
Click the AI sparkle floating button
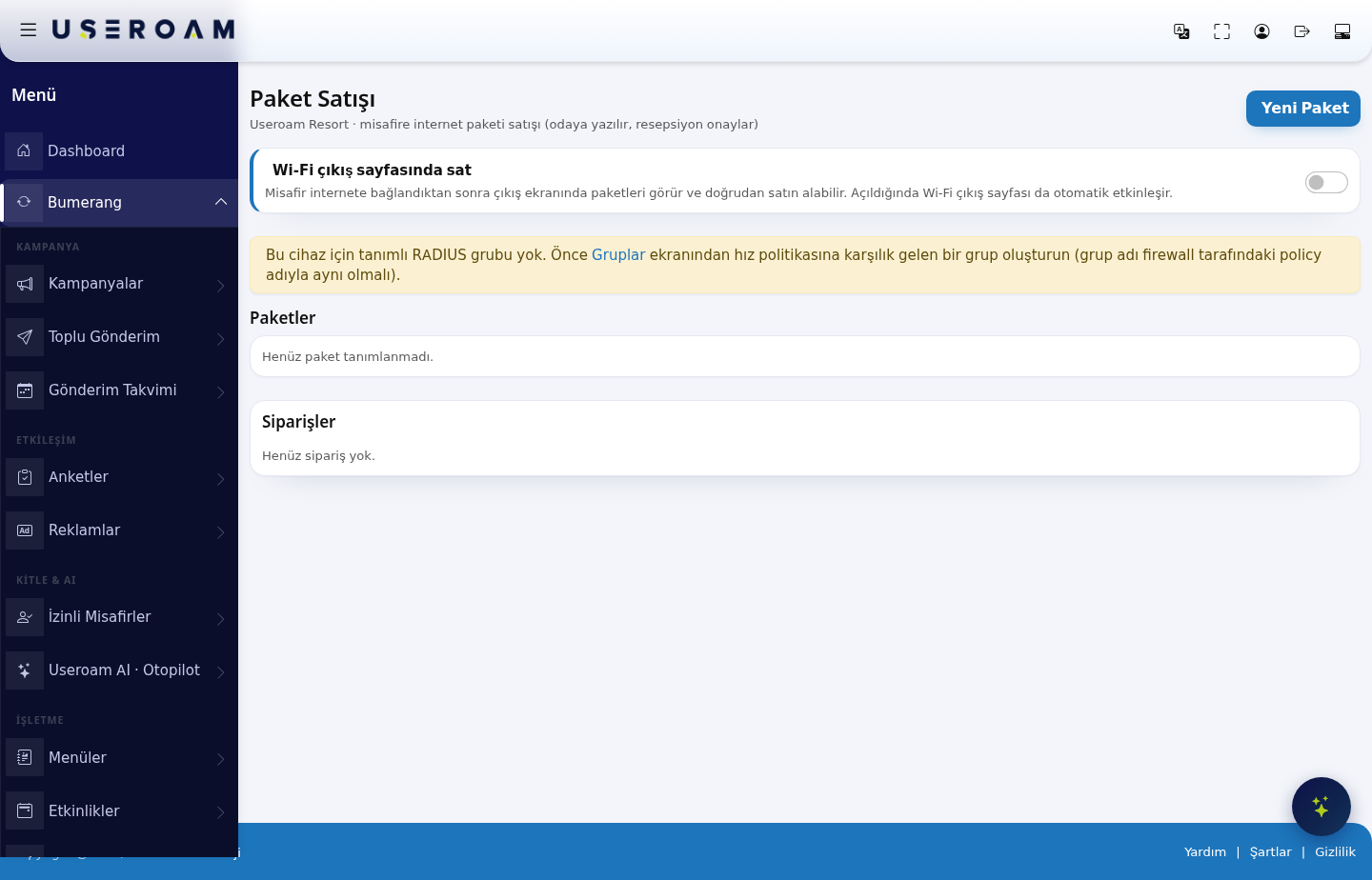[x=1321, y=807]
